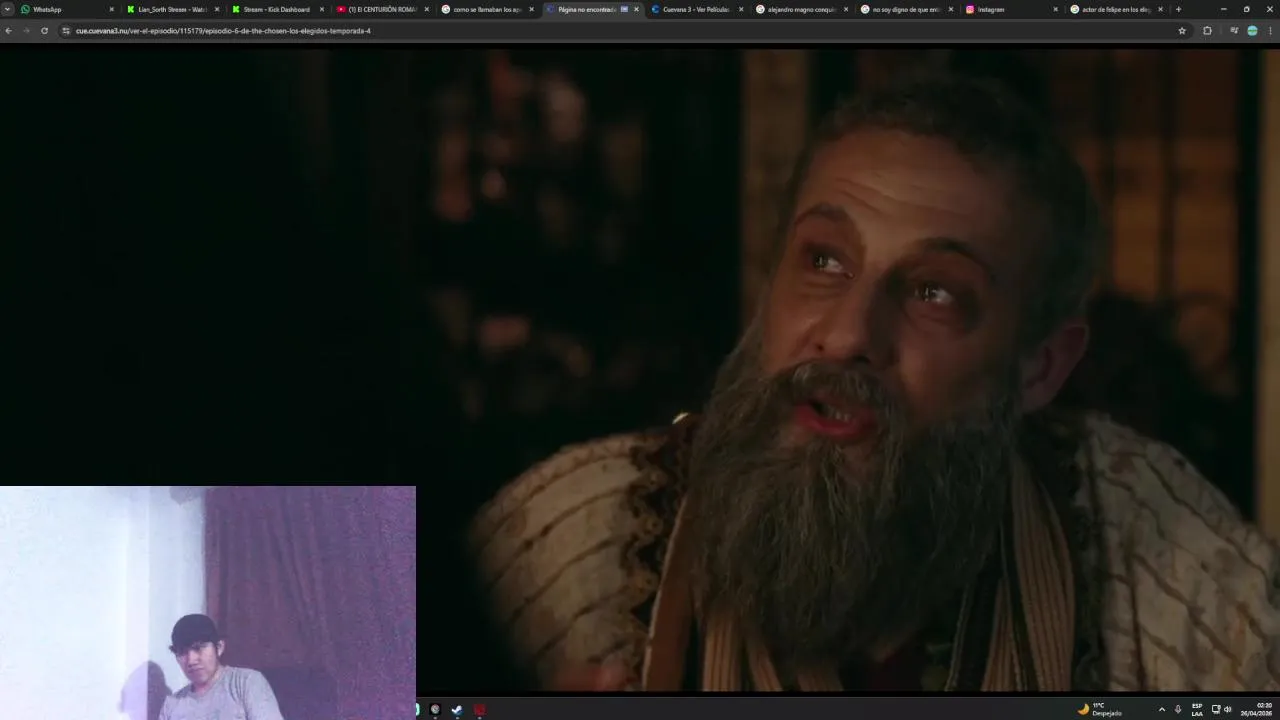Click the microphone tray icon
This screenshot has width=1280, height=720.
pos(1178,709)
